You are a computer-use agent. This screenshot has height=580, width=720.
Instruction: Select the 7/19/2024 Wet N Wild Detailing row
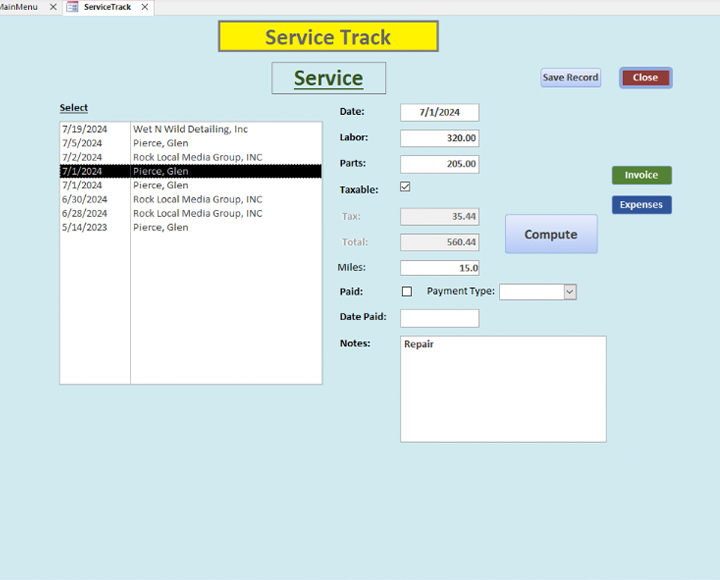click(191, 129)
